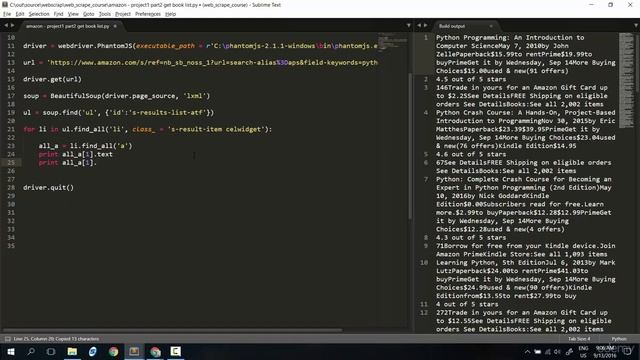
Task: Open Windows Start menu
Action: (x=11, y=351)
